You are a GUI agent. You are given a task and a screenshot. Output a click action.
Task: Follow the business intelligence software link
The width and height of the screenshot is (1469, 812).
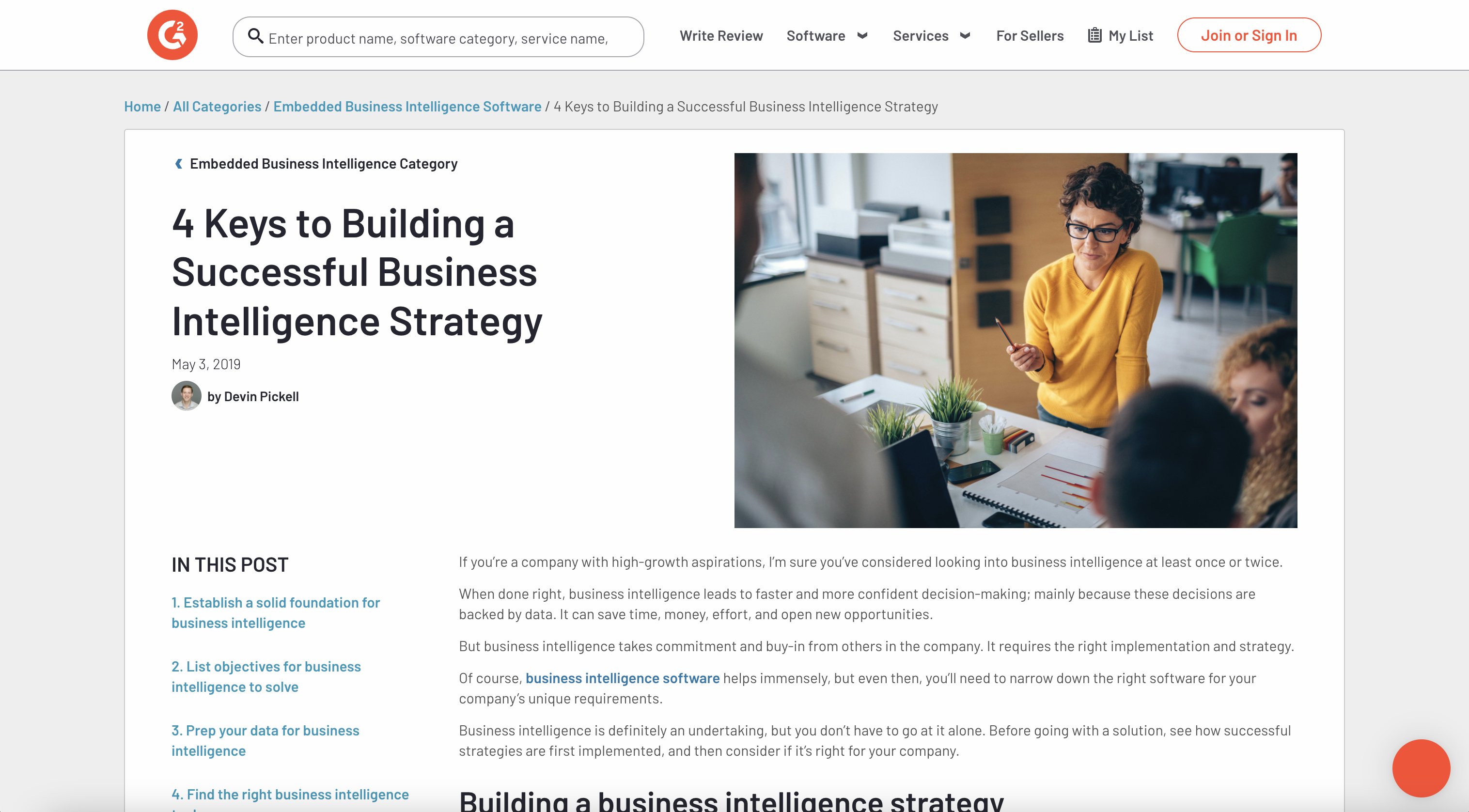[x=622, y=678]
